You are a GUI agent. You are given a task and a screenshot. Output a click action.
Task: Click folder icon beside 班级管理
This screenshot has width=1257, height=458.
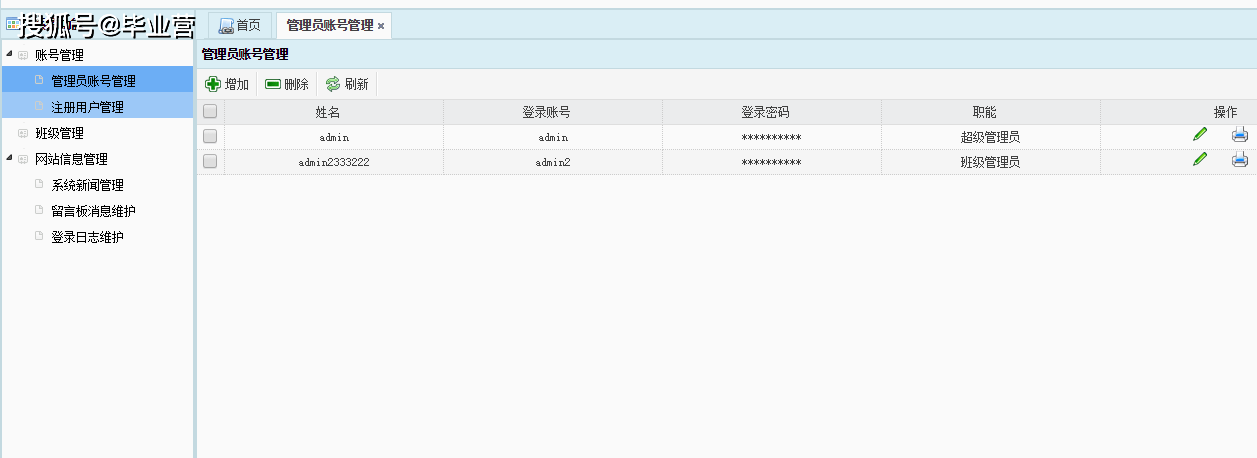point(23,133)
